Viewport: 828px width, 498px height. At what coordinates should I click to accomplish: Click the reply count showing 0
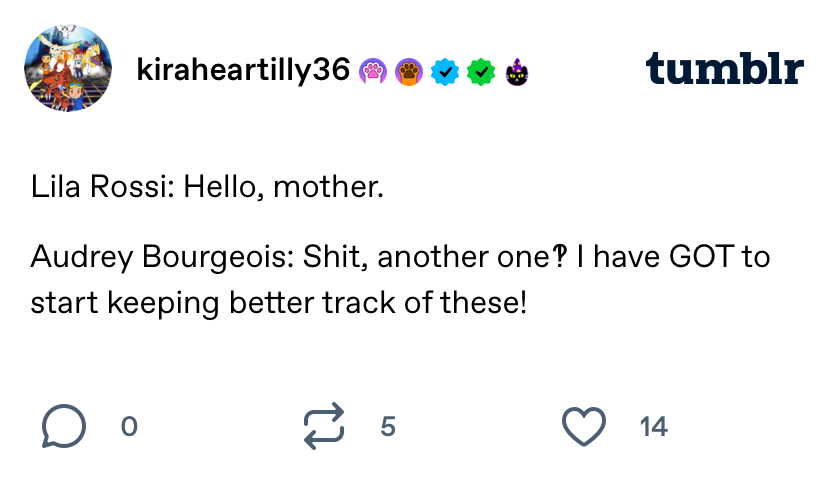(129, 426)
